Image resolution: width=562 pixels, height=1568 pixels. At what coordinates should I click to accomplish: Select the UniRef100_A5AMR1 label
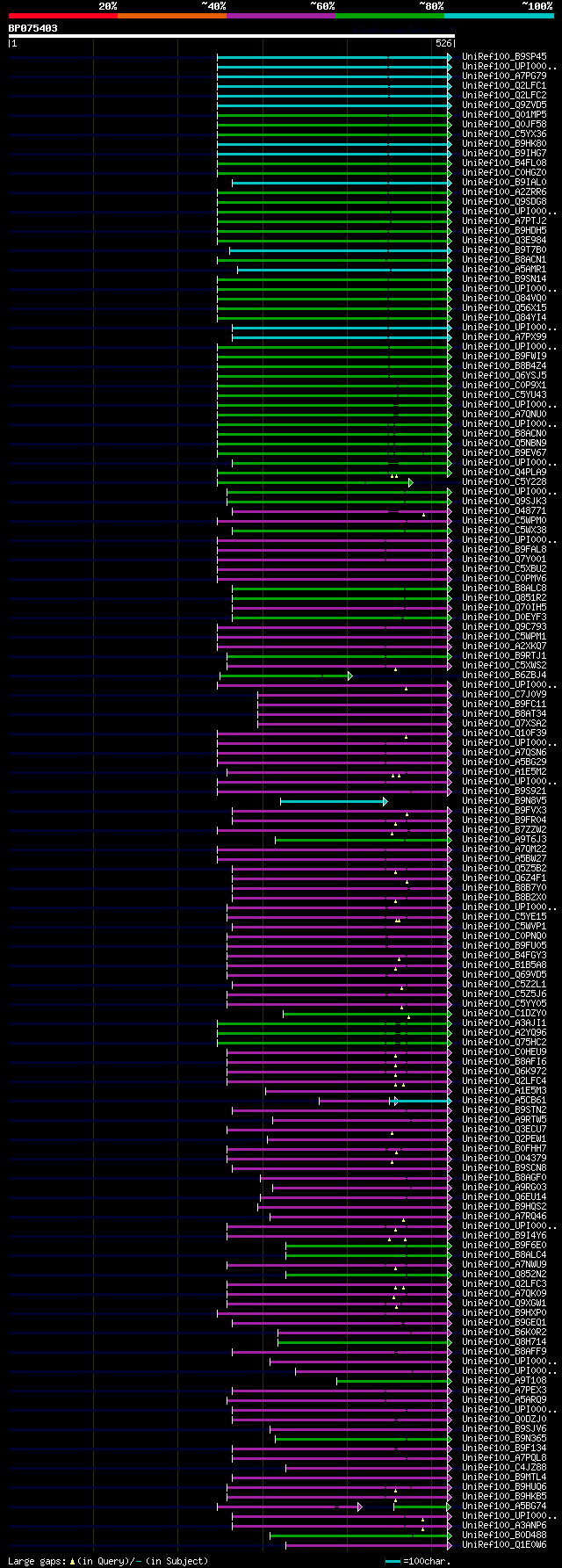[504, 269]
